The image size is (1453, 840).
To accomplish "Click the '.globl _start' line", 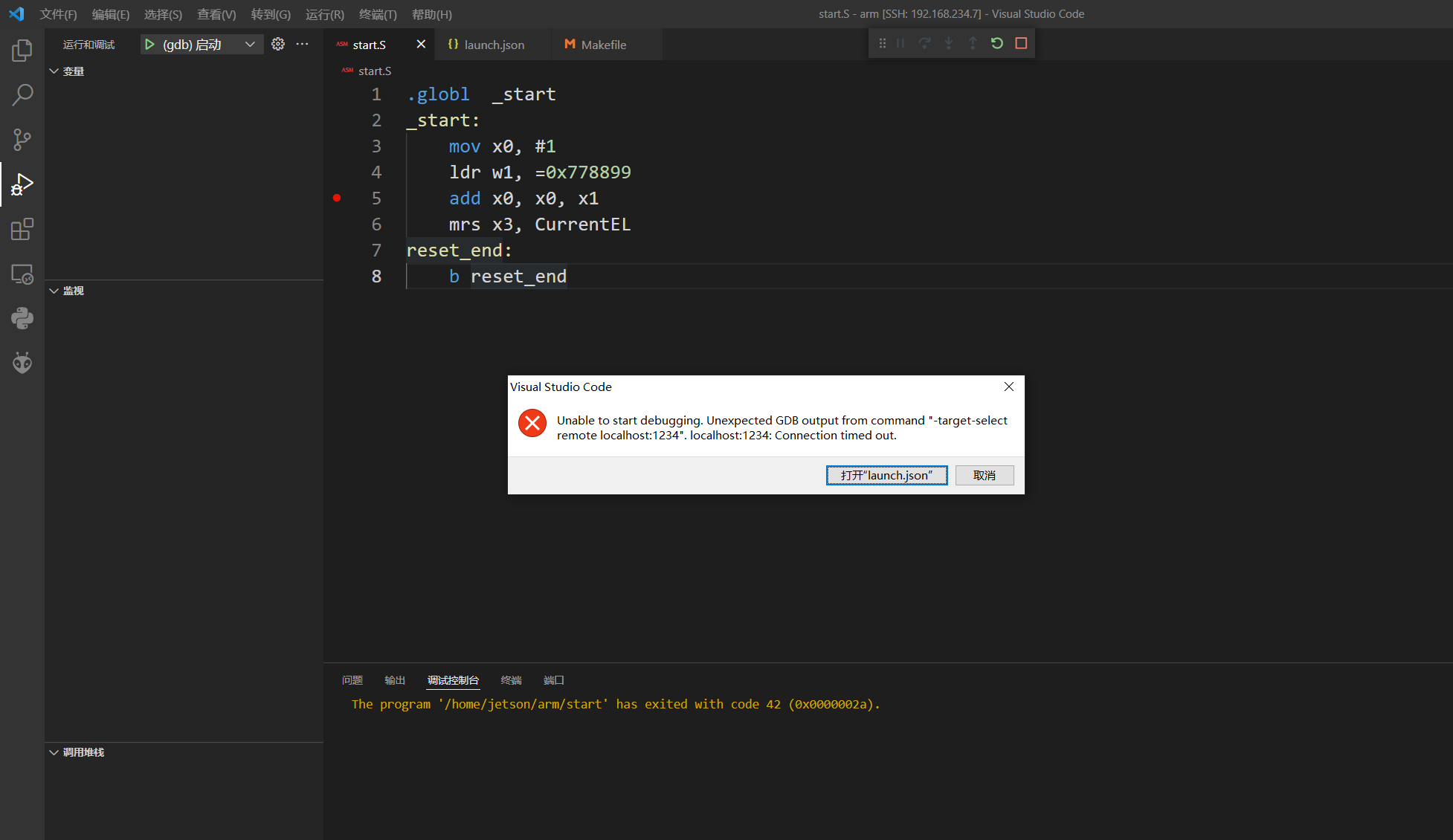I will (x=481, y=94).
